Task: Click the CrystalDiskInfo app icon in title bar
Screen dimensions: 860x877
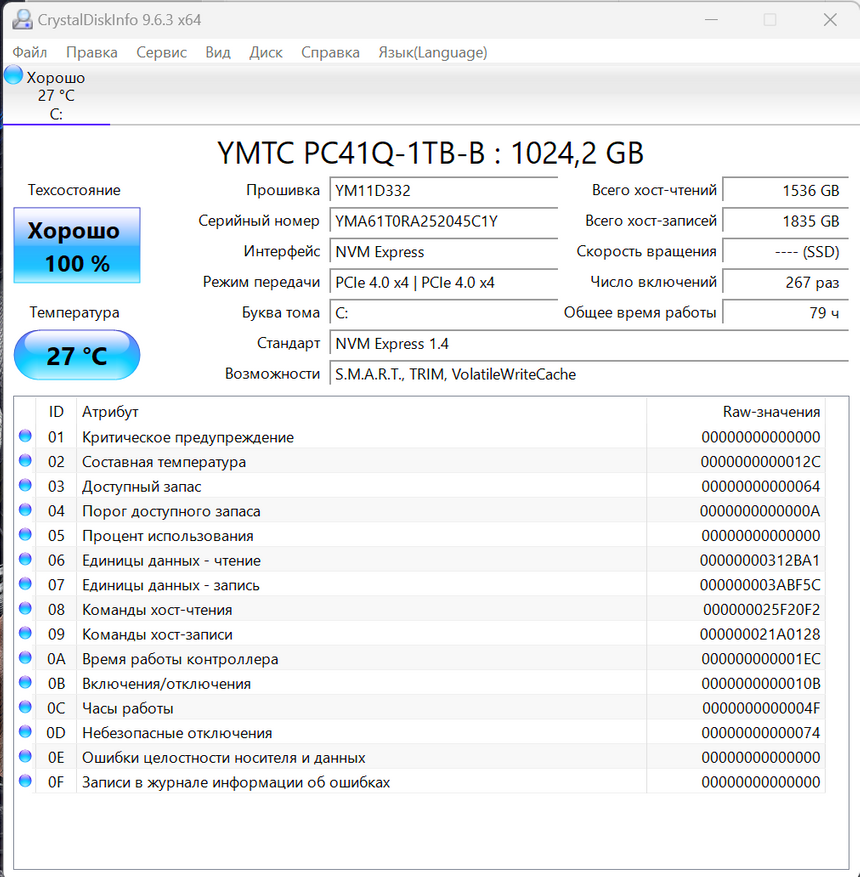Action: coord(22,20)
